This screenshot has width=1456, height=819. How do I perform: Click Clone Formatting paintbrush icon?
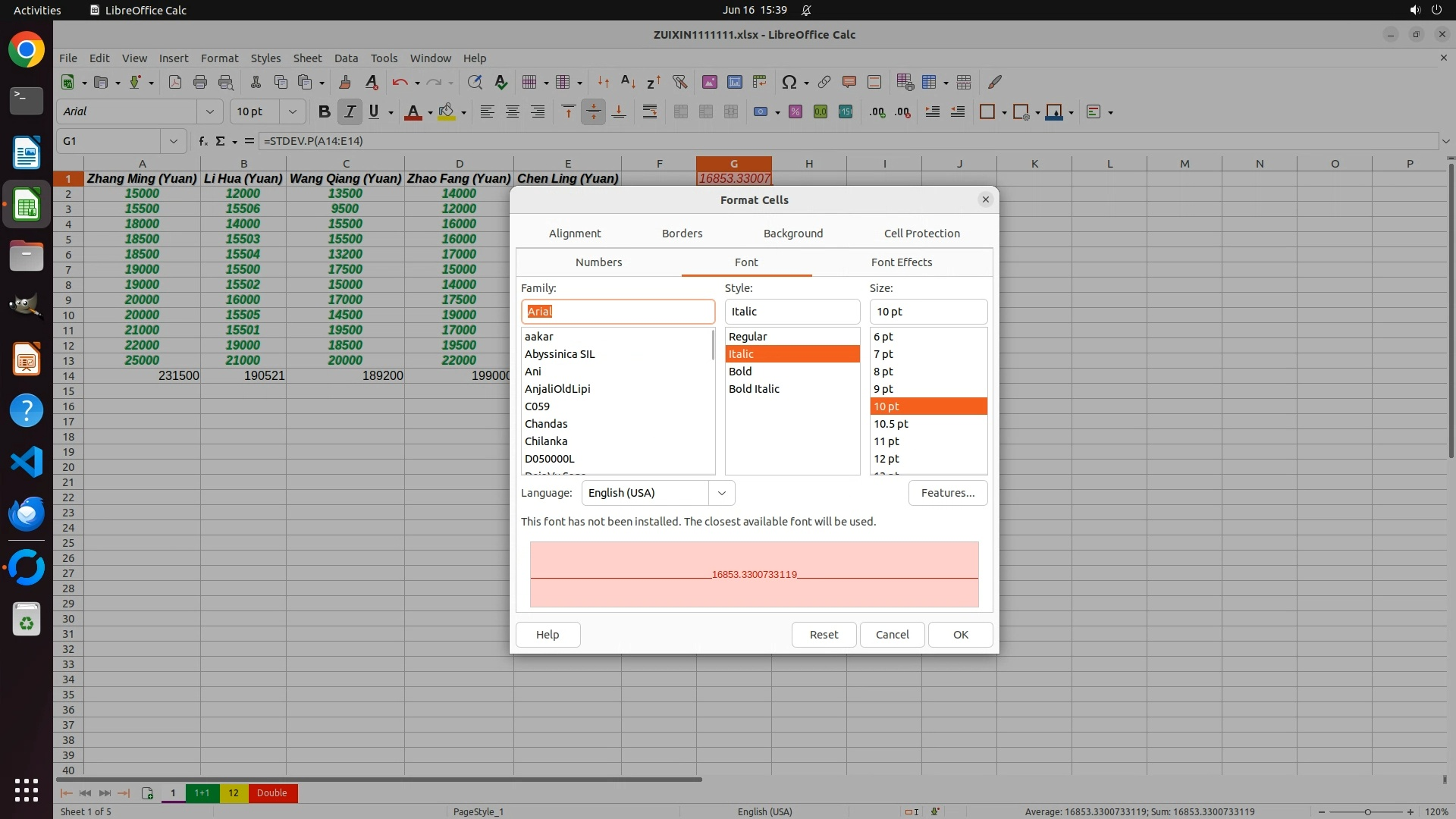click(345, 82)
